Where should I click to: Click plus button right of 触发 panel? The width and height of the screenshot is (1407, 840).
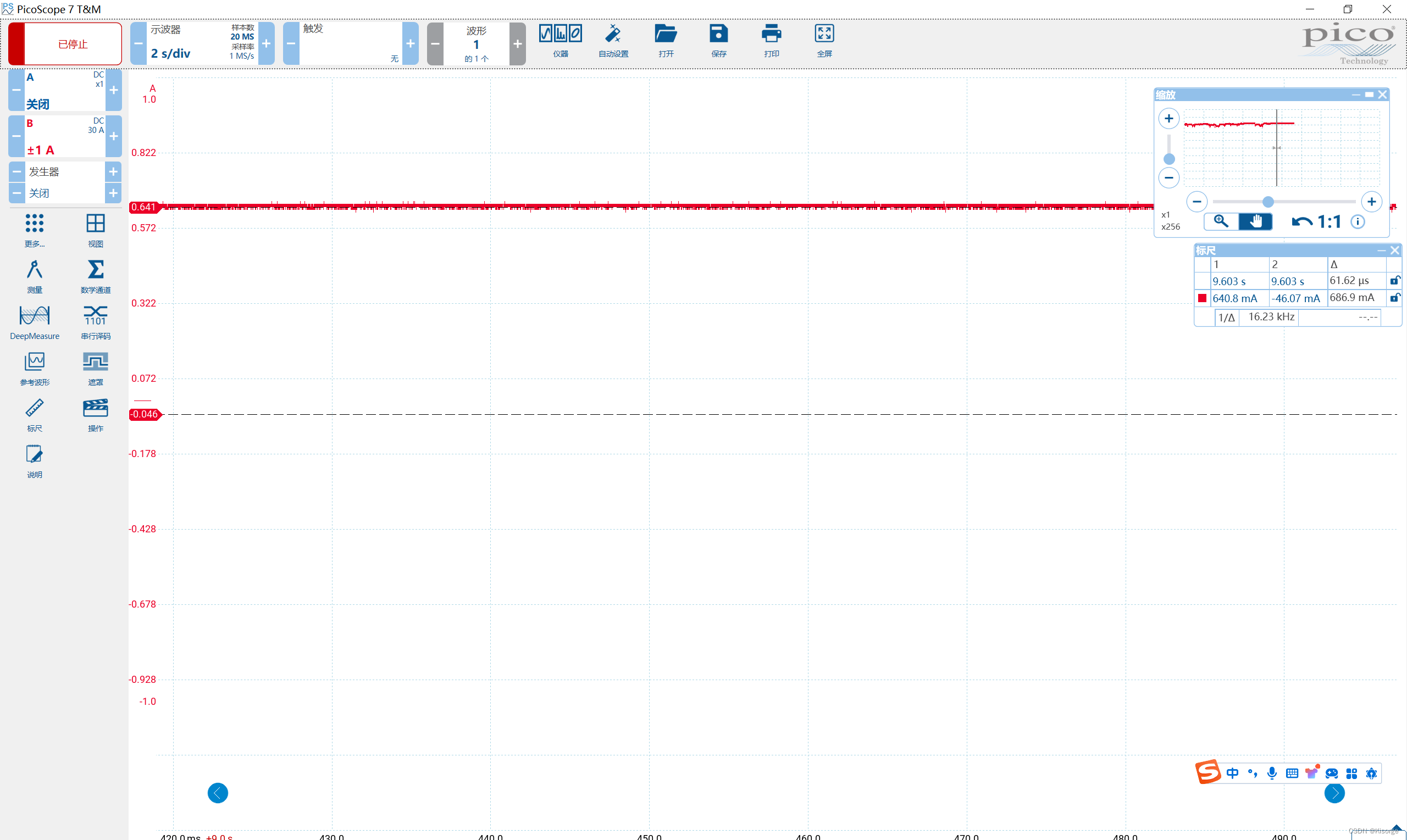pos(411,43)
